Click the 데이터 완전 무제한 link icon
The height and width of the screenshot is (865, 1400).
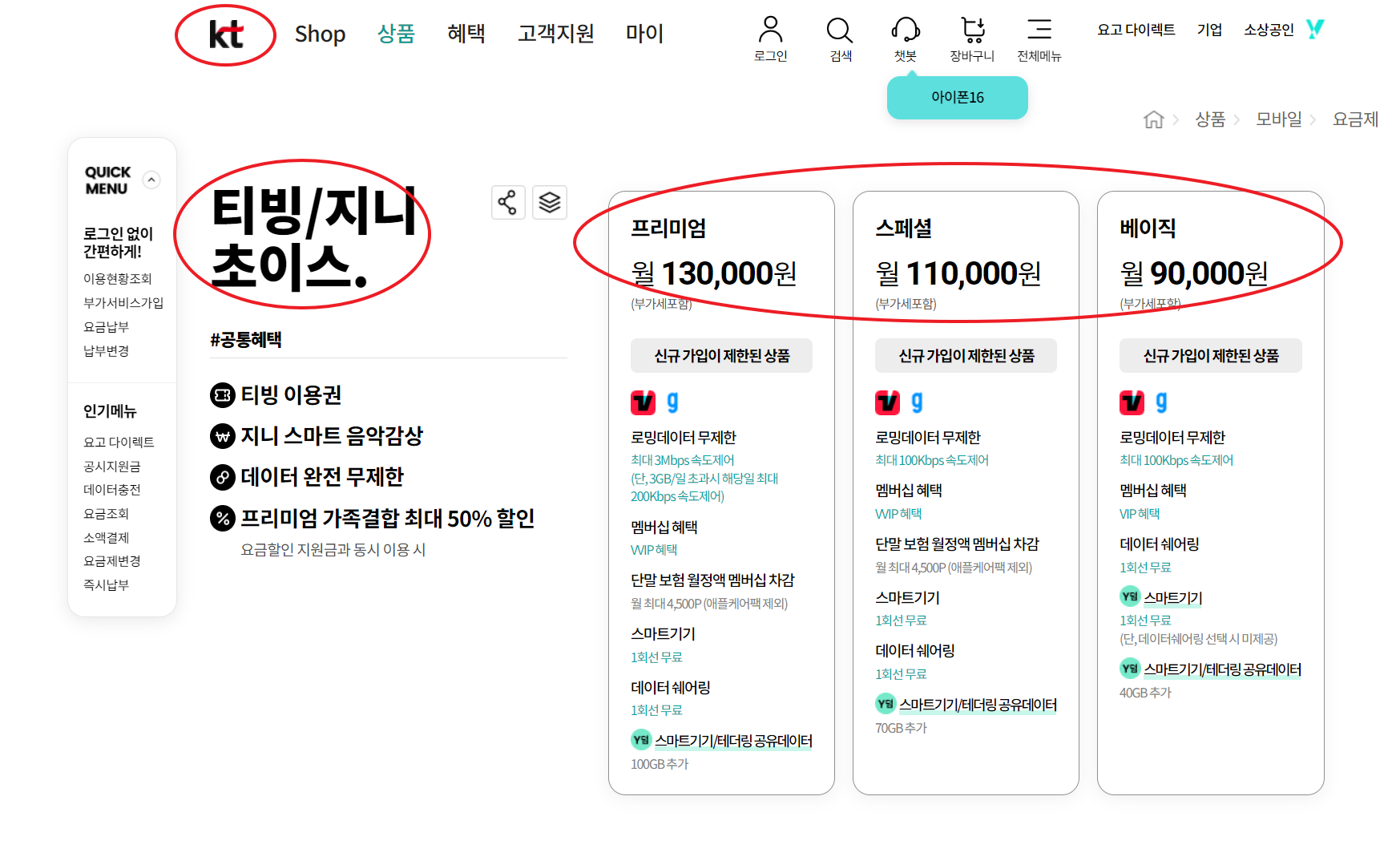click(223, 477)
